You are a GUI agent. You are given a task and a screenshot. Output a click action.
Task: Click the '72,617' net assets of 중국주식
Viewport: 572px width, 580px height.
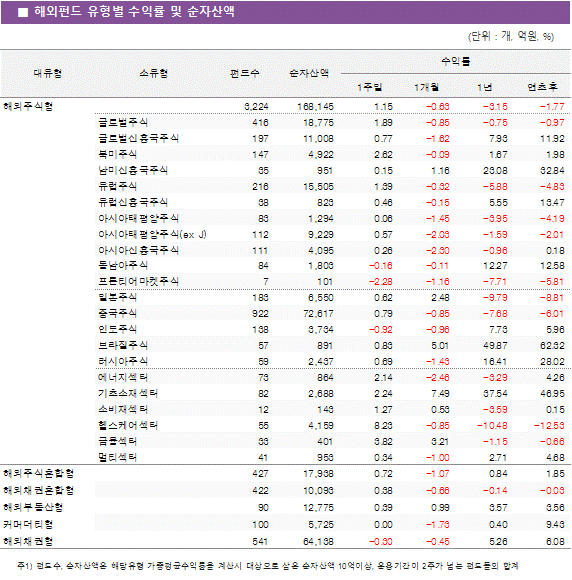(x=319, y=314)
